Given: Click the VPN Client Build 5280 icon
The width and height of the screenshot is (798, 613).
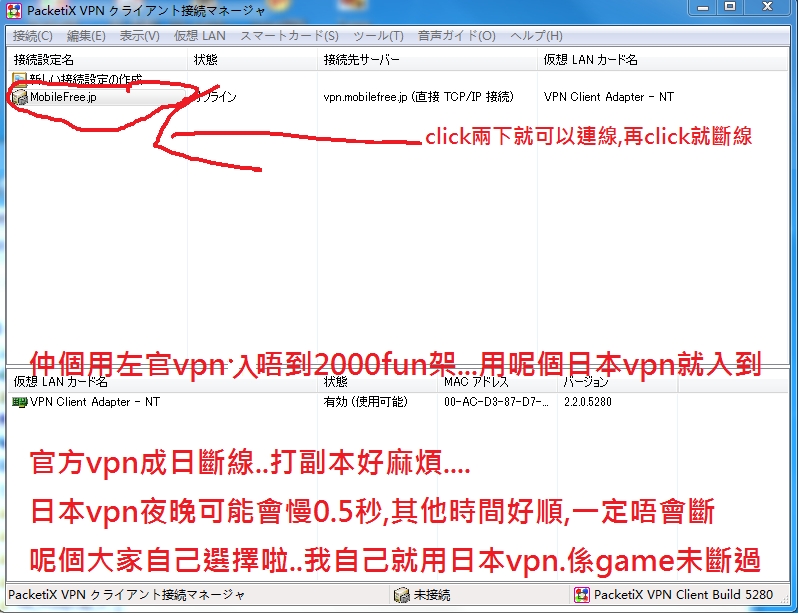Looking at the screenshot, I should click(x=581, y=595).
